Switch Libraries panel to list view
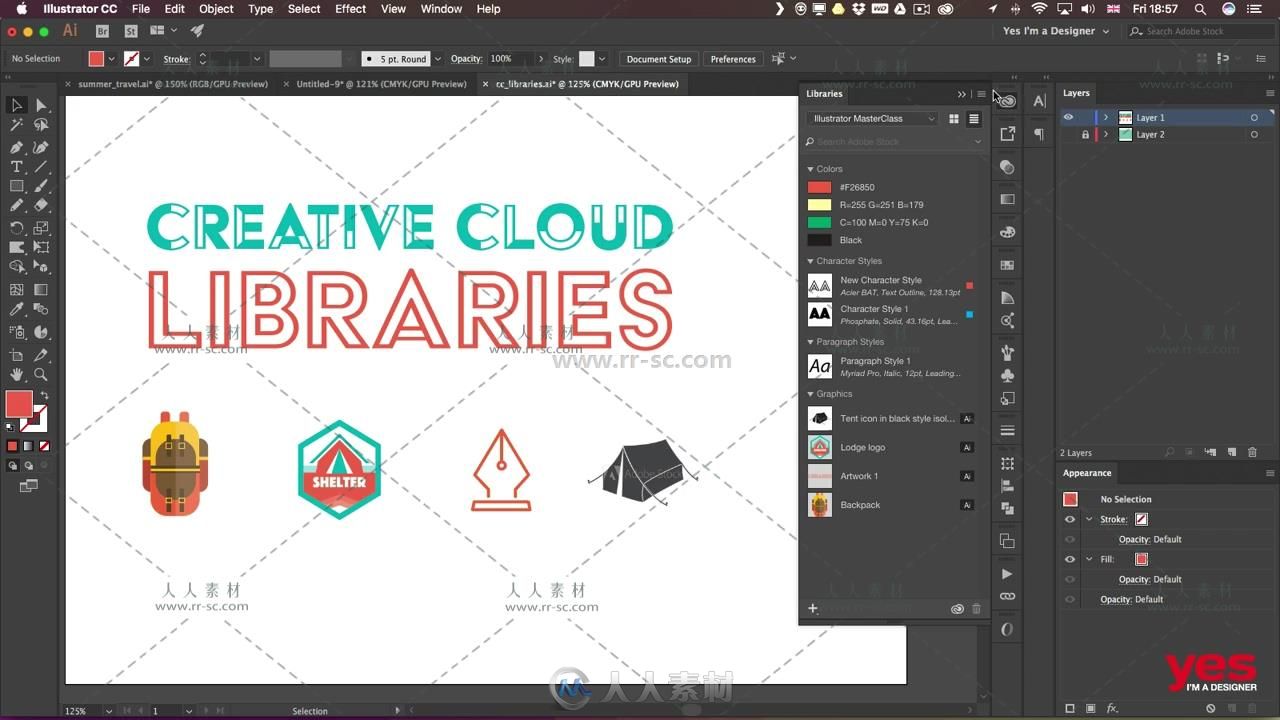Screen dimensions: 1280x720 coord(973,119)
